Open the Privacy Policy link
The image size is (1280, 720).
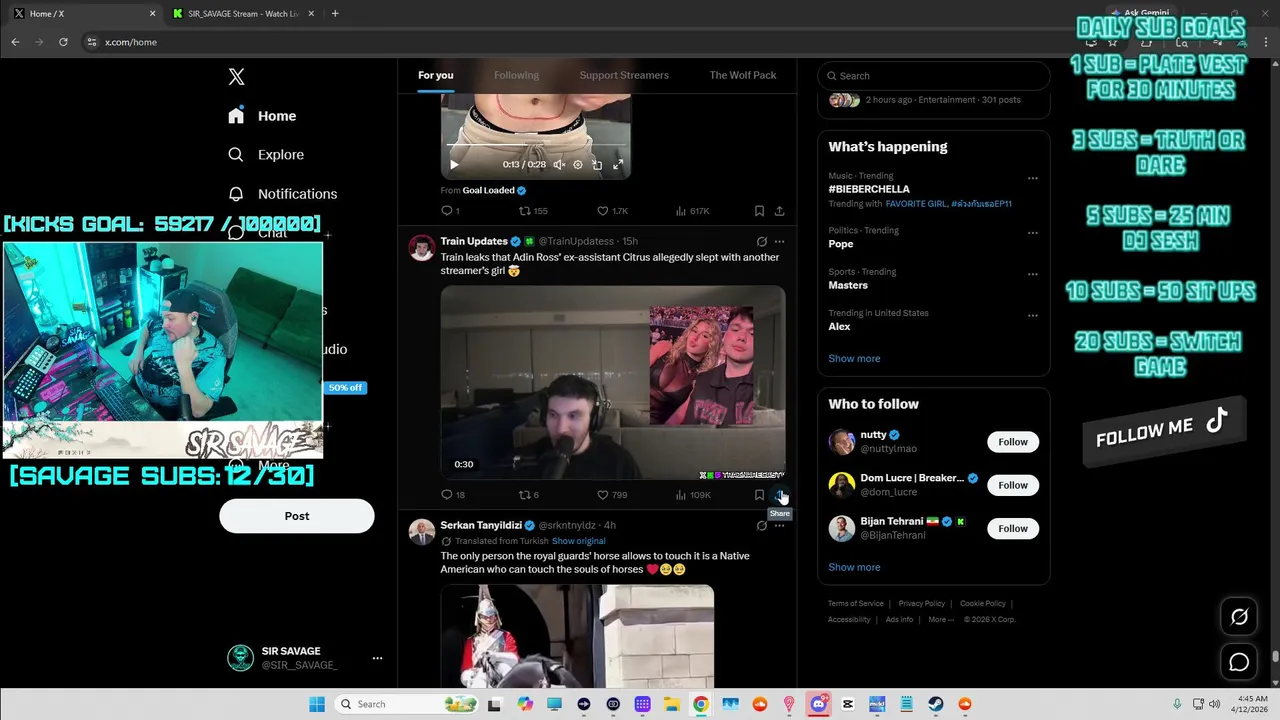pyautogui.click(x=921, y=604)
